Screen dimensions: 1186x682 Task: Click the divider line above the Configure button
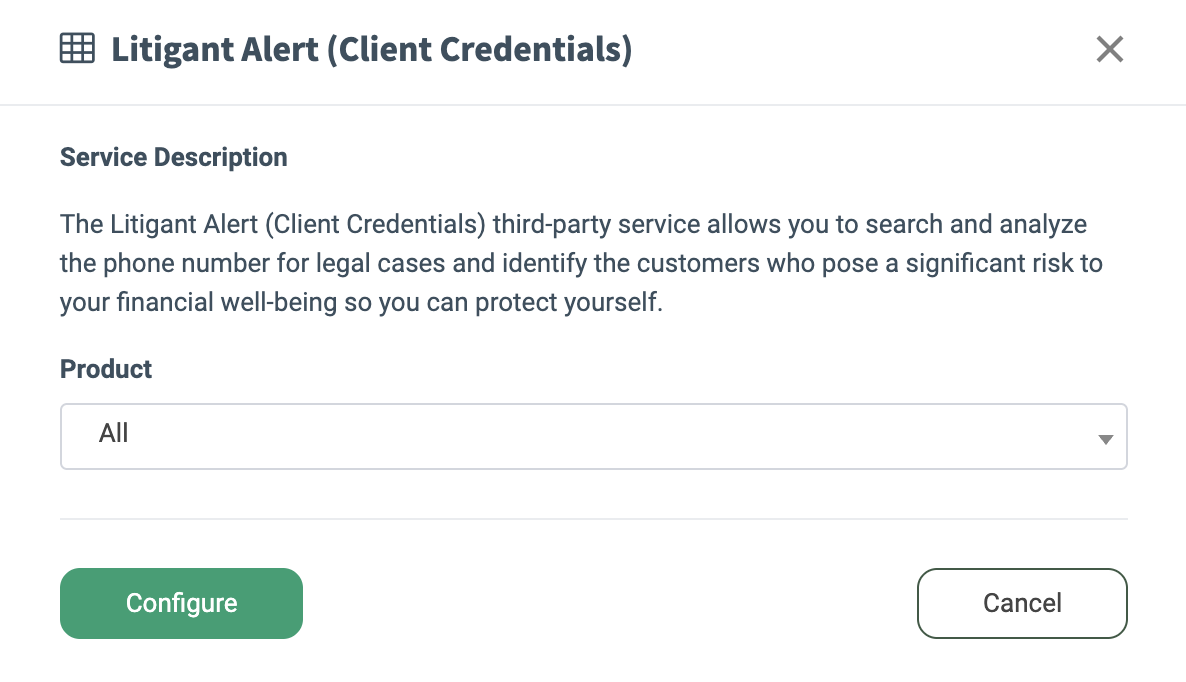(x=593, y=519)
